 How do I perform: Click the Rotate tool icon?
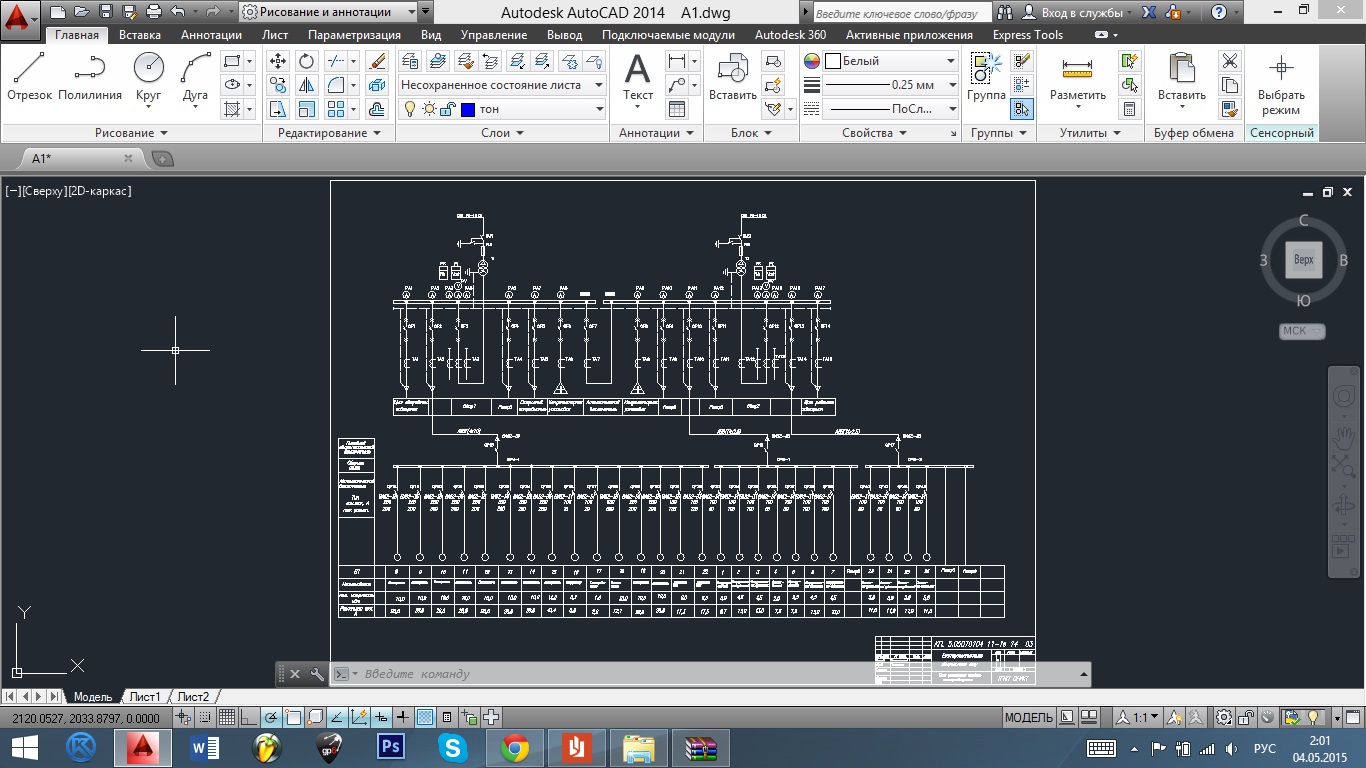coord(307,61)
